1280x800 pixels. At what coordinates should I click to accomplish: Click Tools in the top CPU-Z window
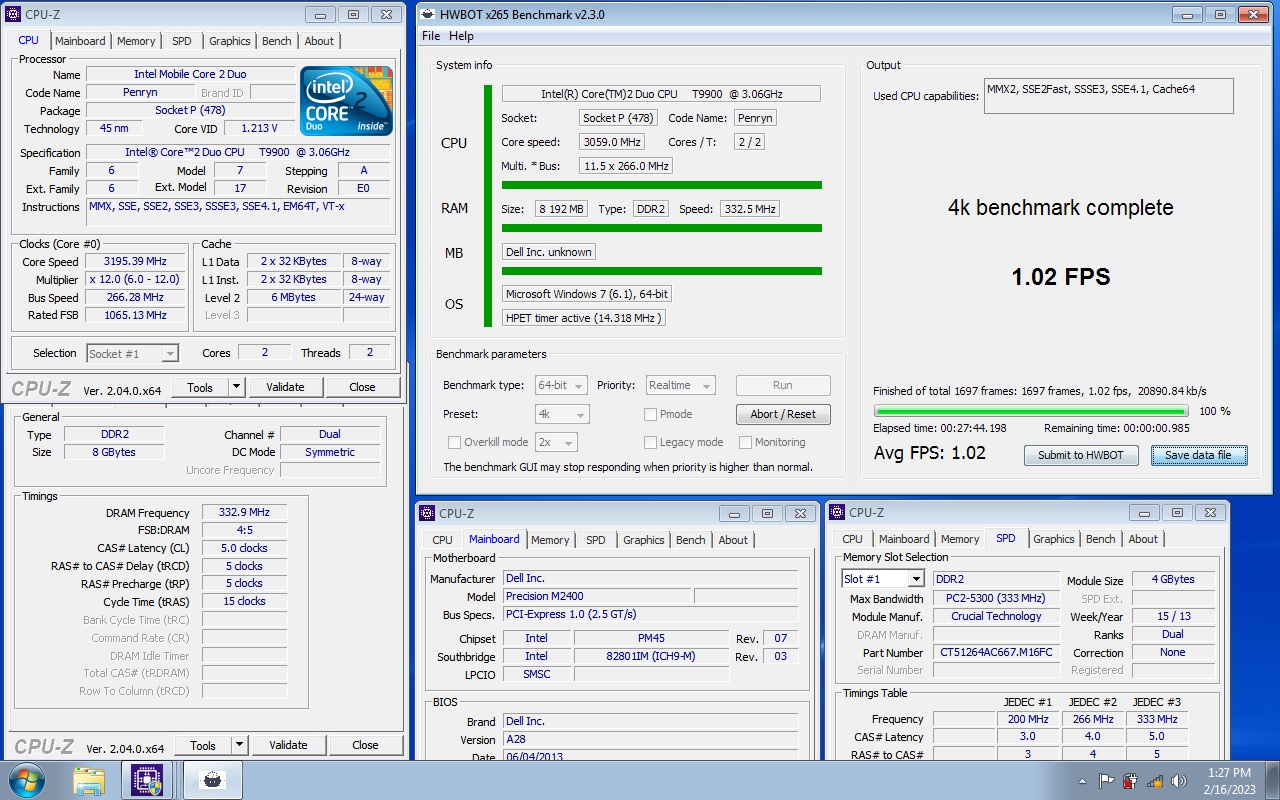200,387
